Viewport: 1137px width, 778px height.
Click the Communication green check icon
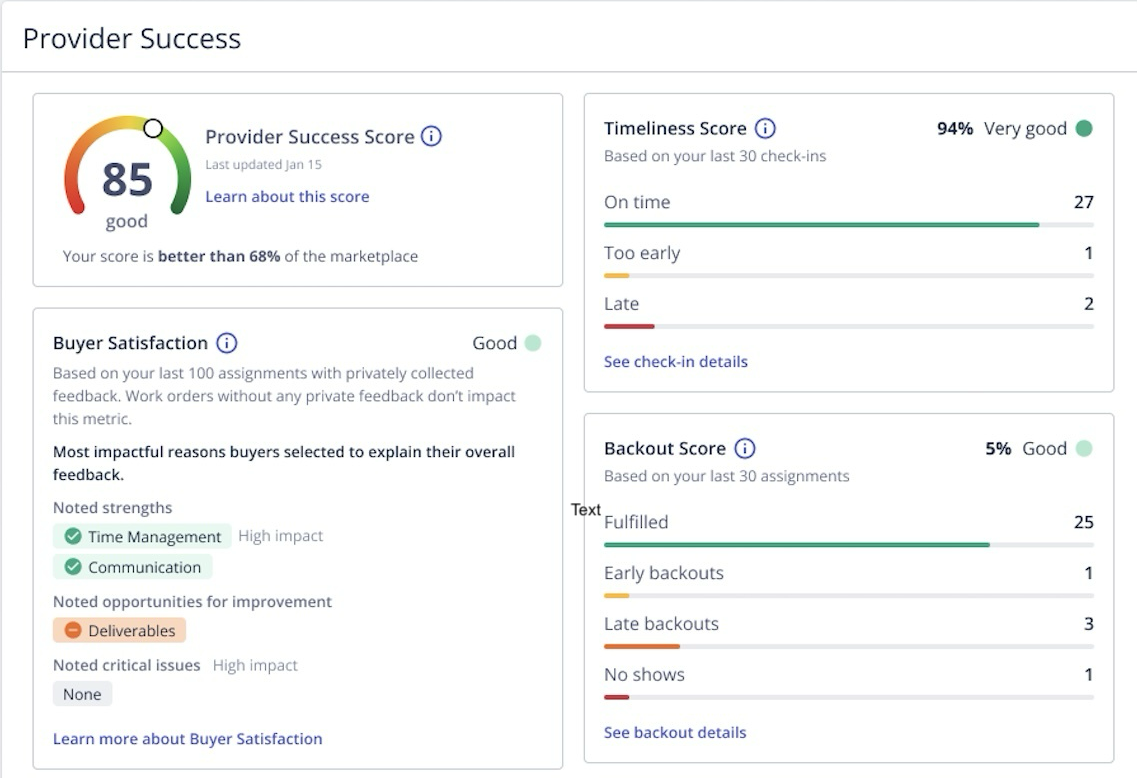[73, 567]
